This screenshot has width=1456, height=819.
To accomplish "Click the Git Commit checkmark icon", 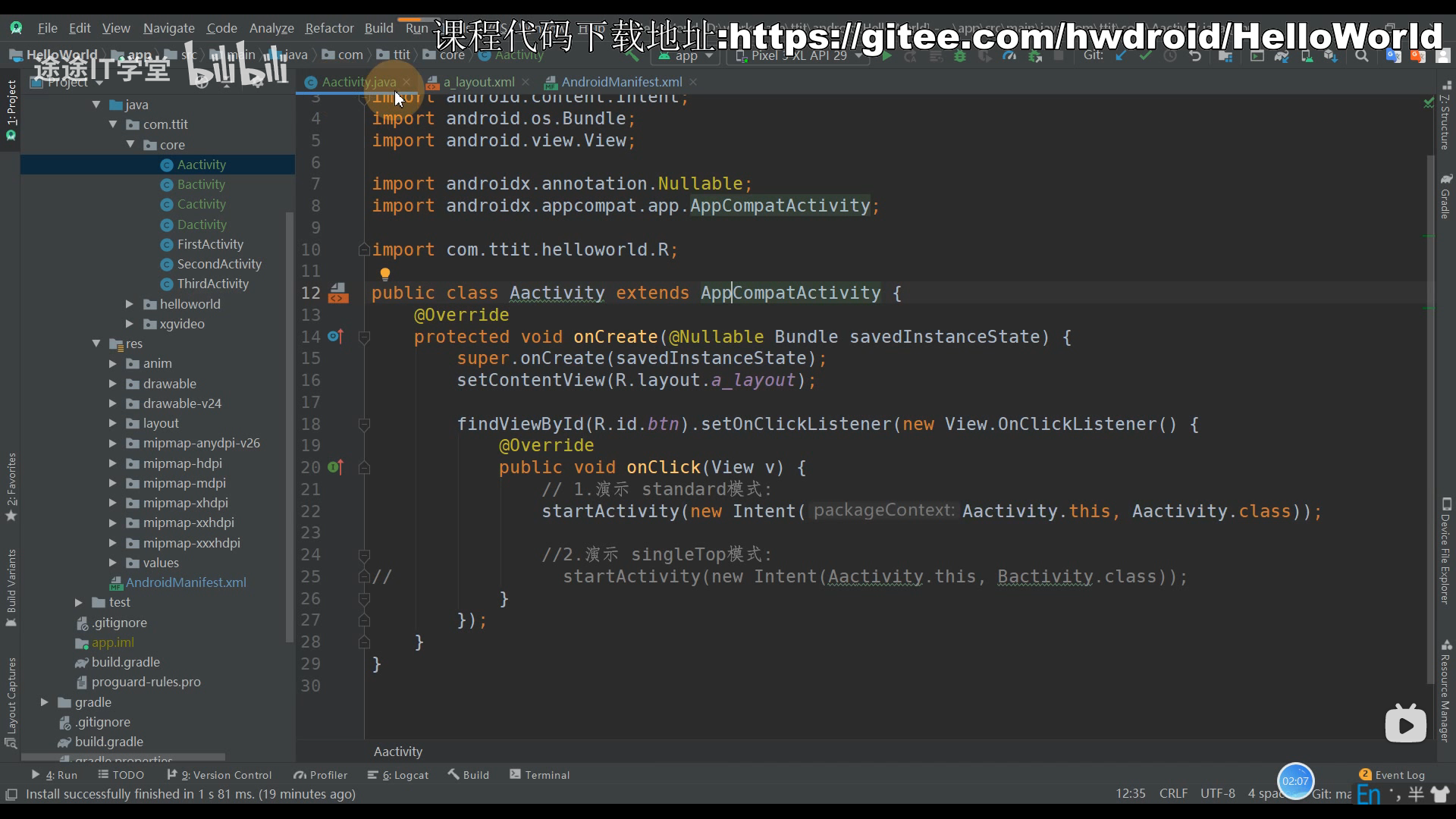I will click(x=1145, y=56).
